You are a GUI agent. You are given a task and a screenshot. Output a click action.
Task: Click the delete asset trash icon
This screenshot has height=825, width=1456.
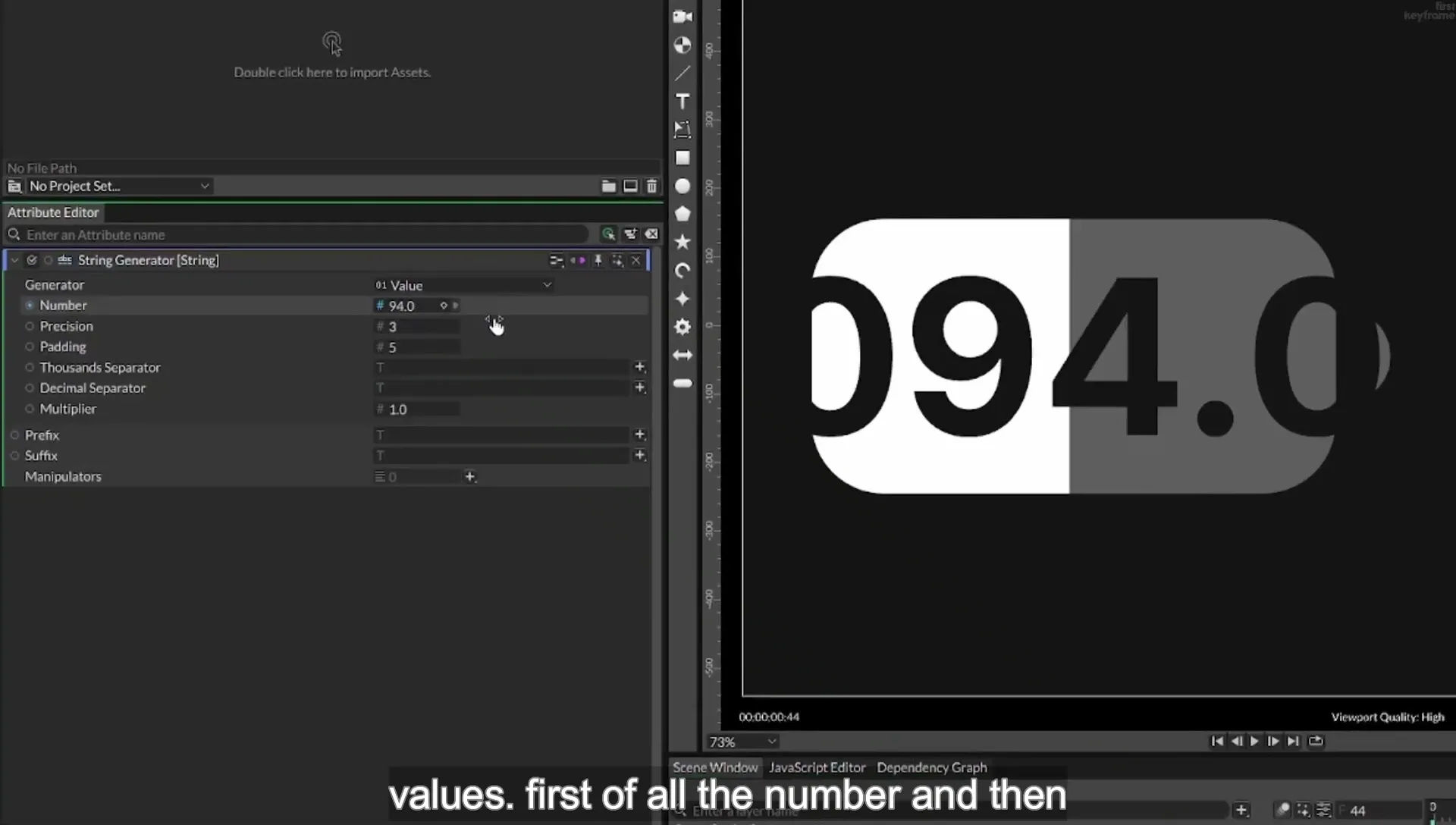coord(651,186)
